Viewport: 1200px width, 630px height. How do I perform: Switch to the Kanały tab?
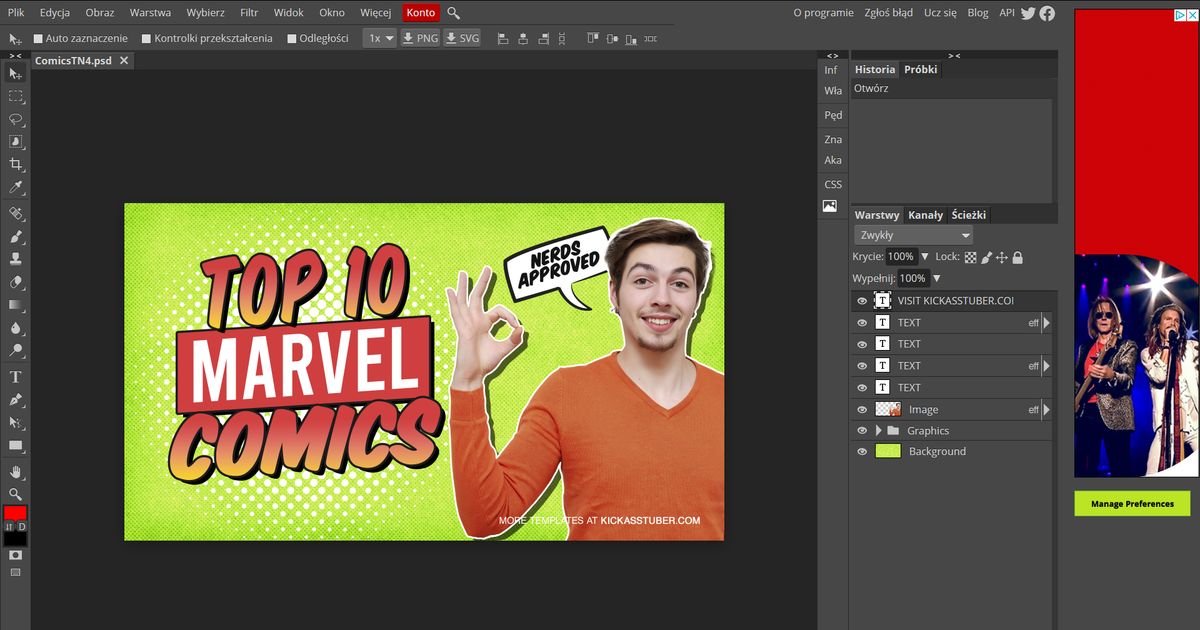925,215
